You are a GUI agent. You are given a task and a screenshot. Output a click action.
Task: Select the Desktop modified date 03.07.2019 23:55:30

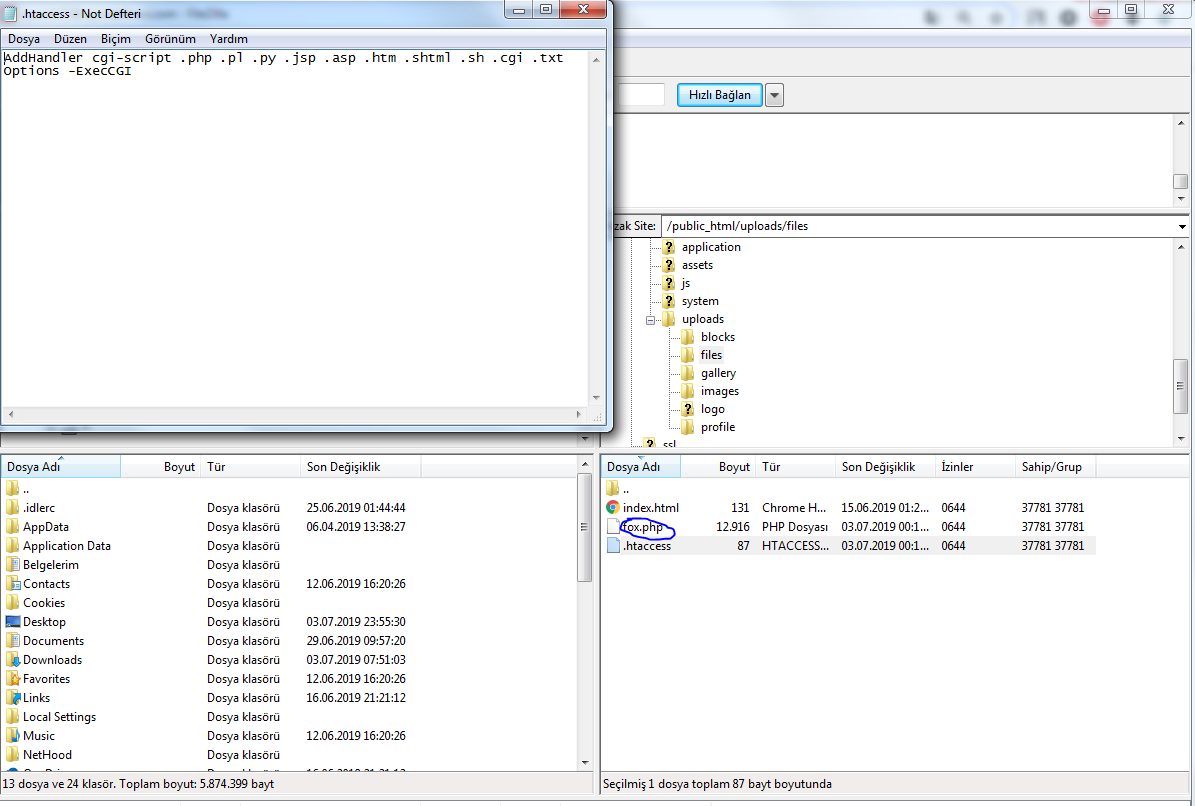coord(356,622)
